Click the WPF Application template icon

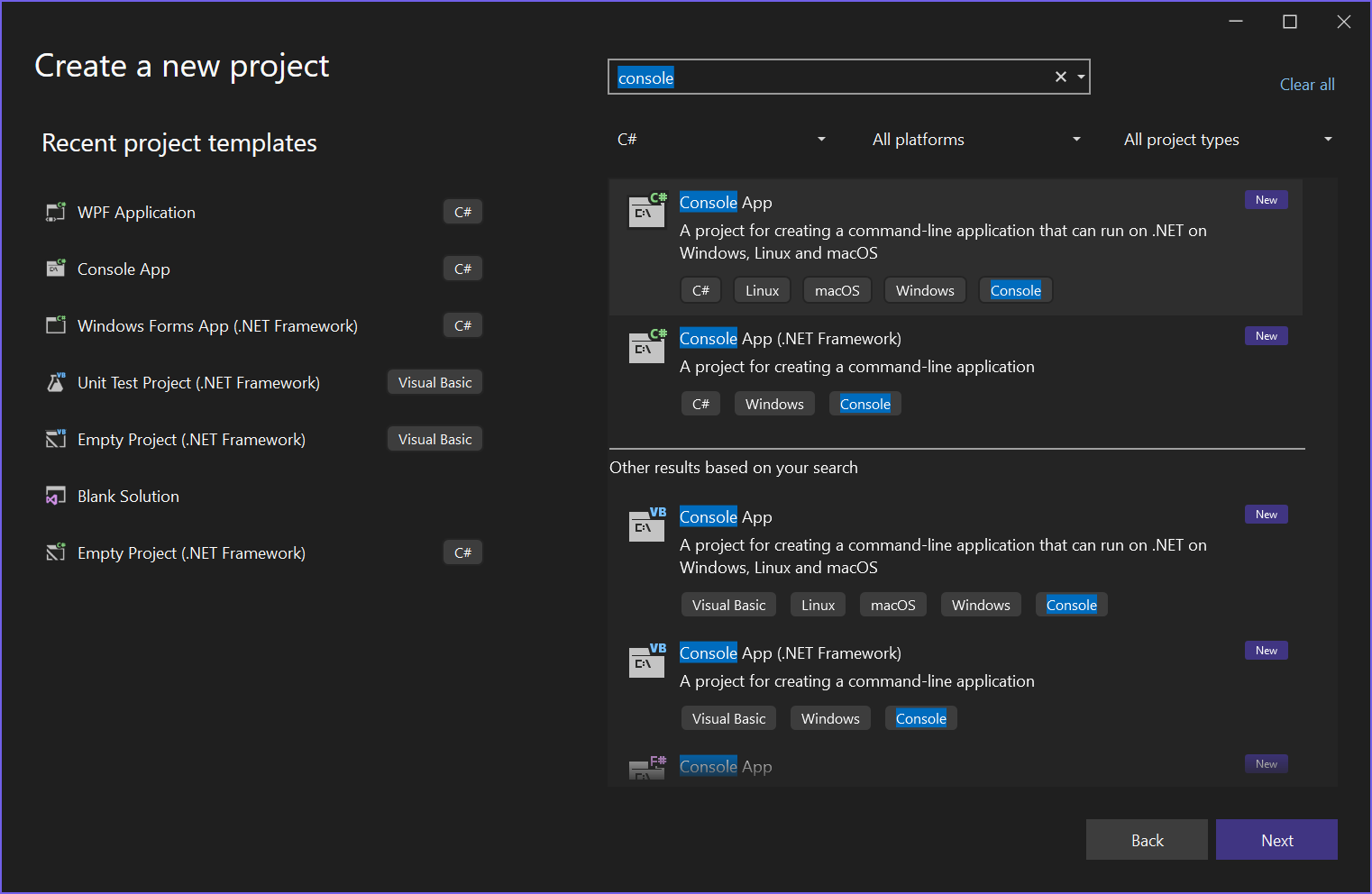tap(55, 212)
